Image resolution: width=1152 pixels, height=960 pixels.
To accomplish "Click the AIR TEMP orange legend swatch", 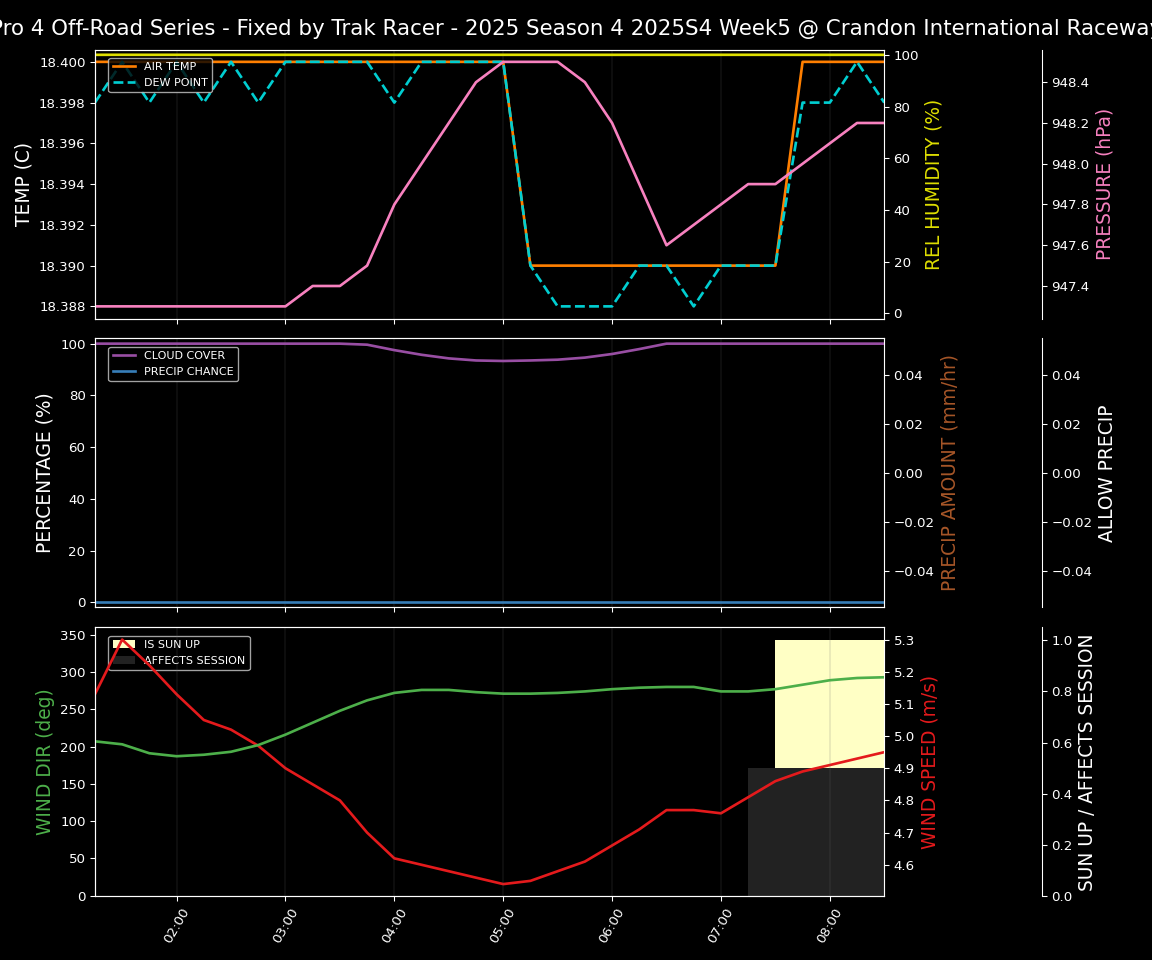I will [125, 67].
